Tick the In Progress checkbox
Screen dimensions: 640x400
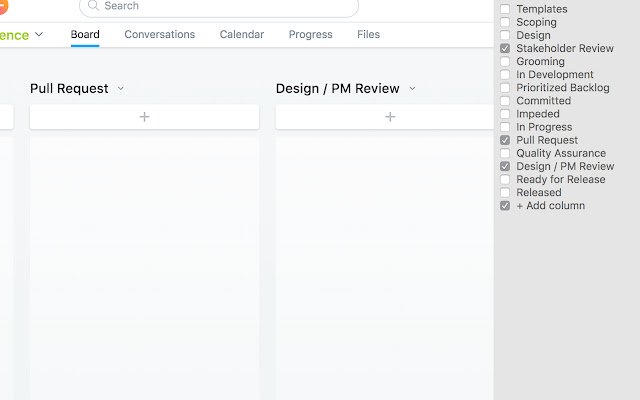click(505, 127)
